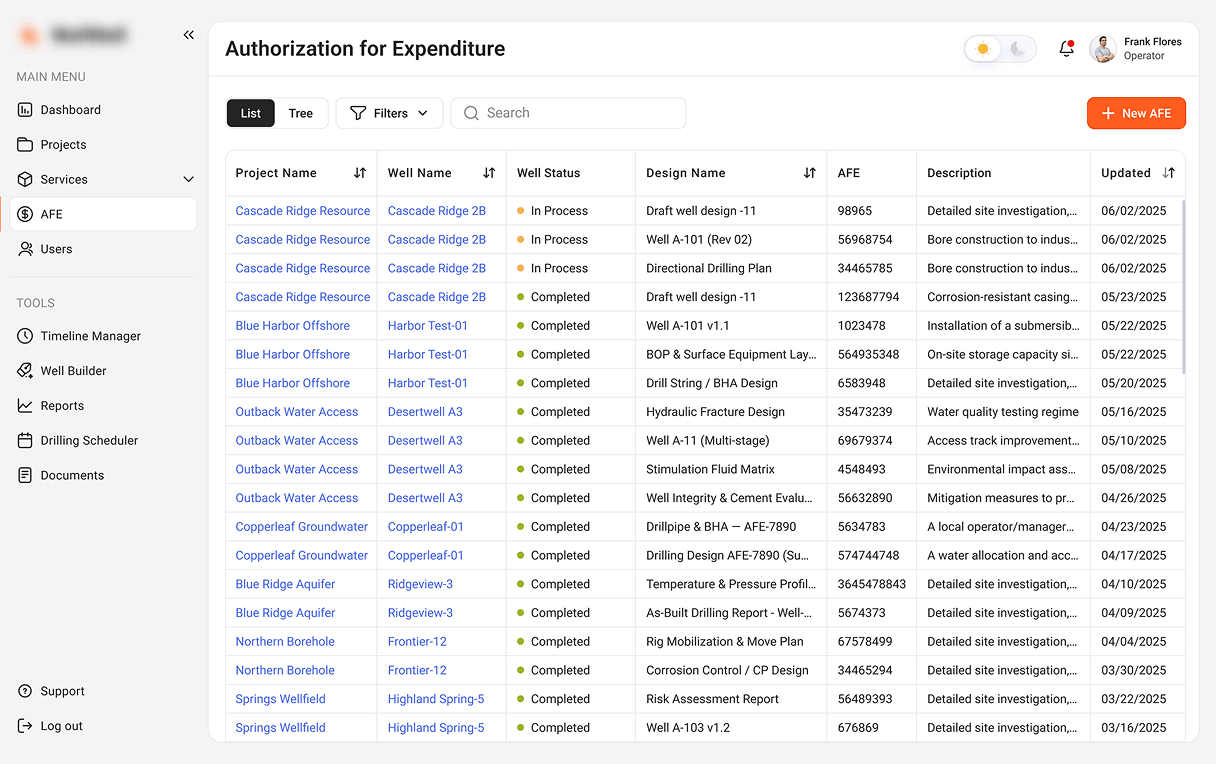Viewport: 1216px width, 764px height.
Task: Open the Filters dropdown
Action: coord(390,113)
